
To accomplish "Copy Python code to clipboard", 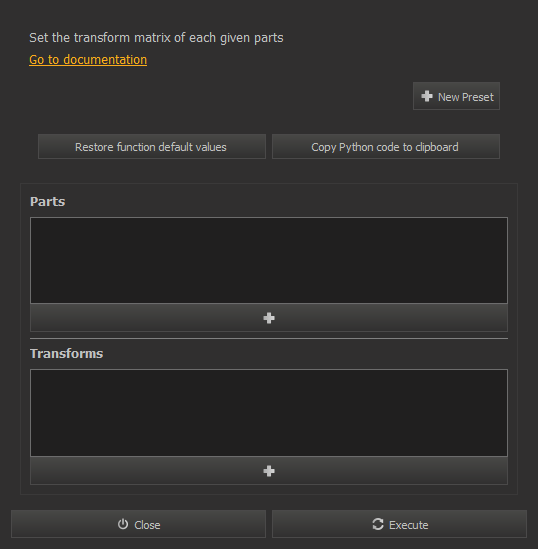I will coord(386,147).
